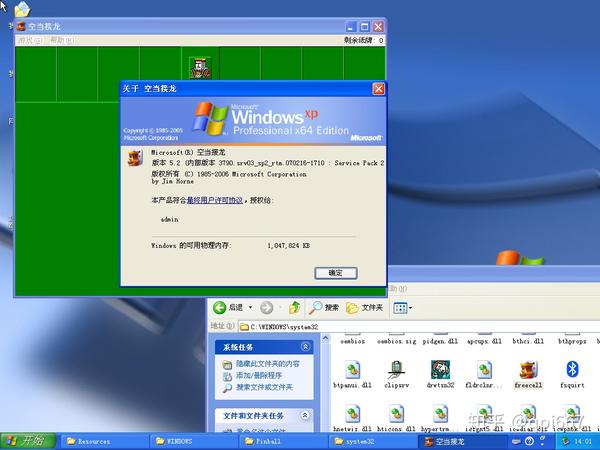Click the pidgen.dll file name
The height and width of the screenshot is (450, 600).
440,341
